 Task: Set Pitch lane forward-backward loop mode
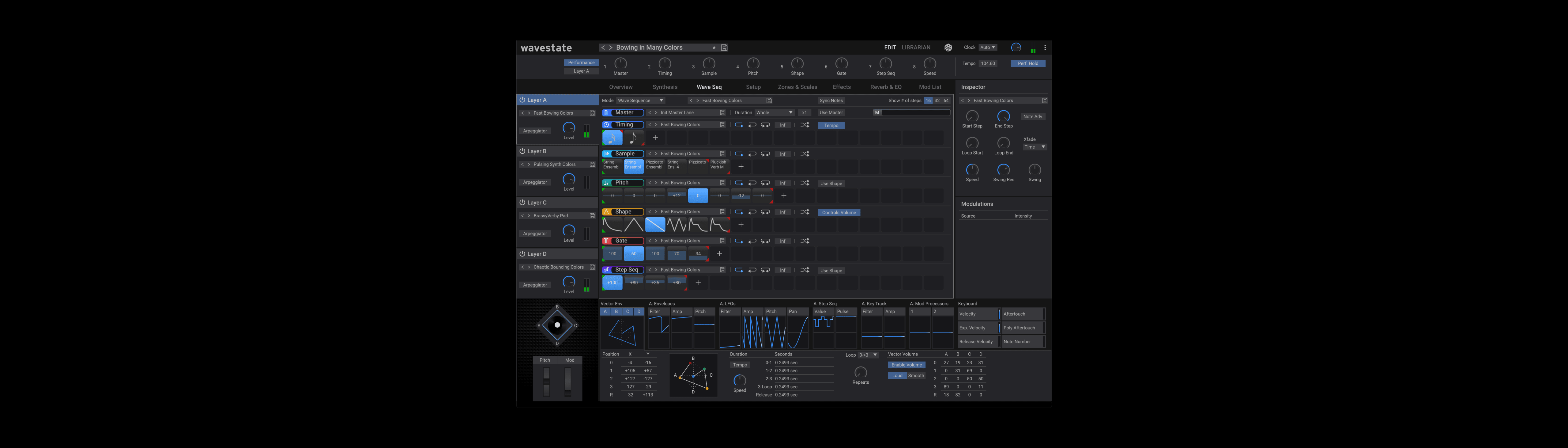[x=766, y=183]
